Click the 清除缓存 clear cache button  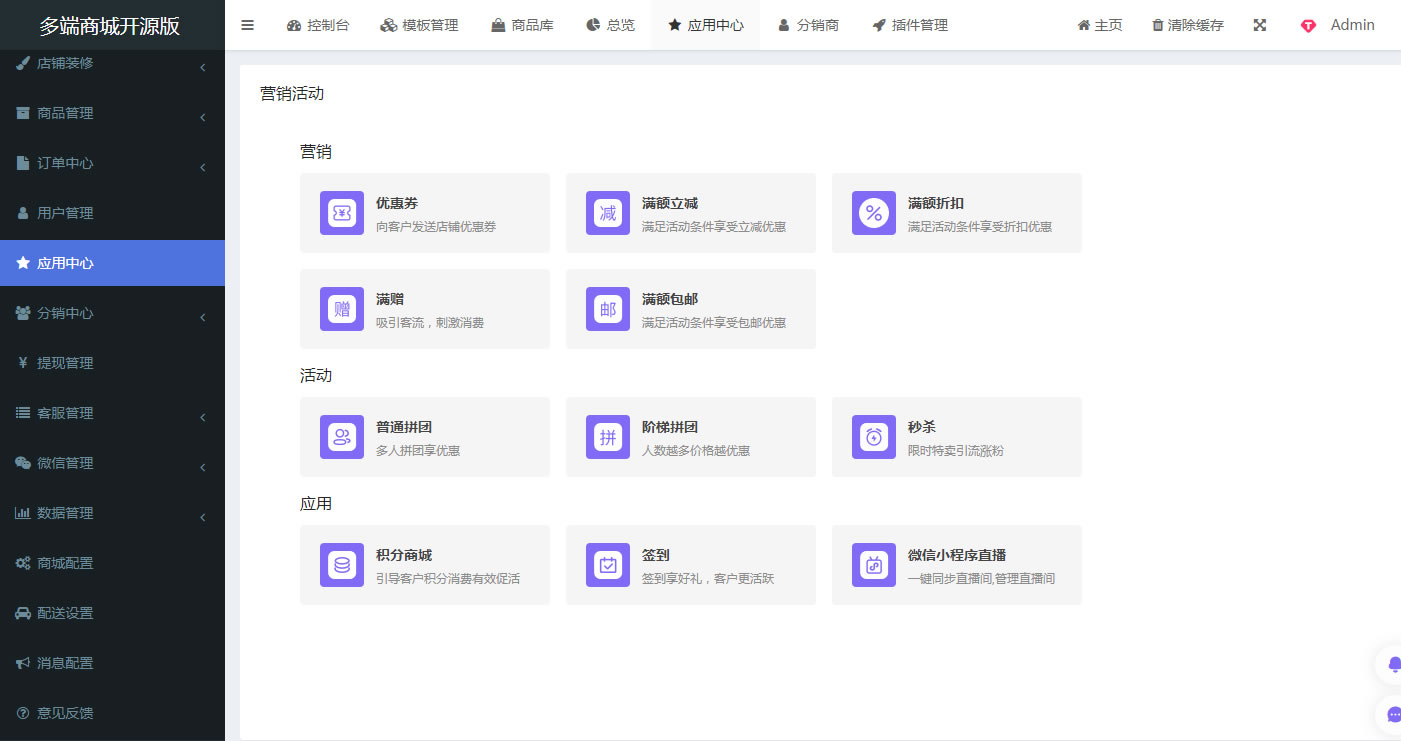1187,25
